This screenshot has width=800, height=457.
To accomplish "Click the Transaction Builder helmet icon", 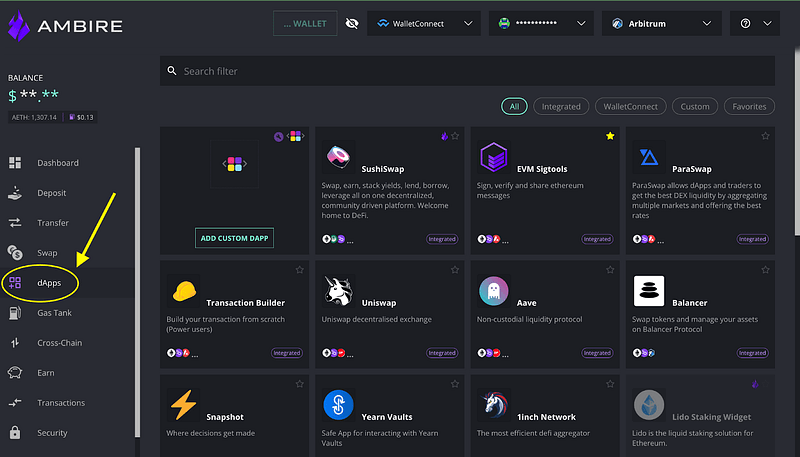I will click(x=184, y=291).
